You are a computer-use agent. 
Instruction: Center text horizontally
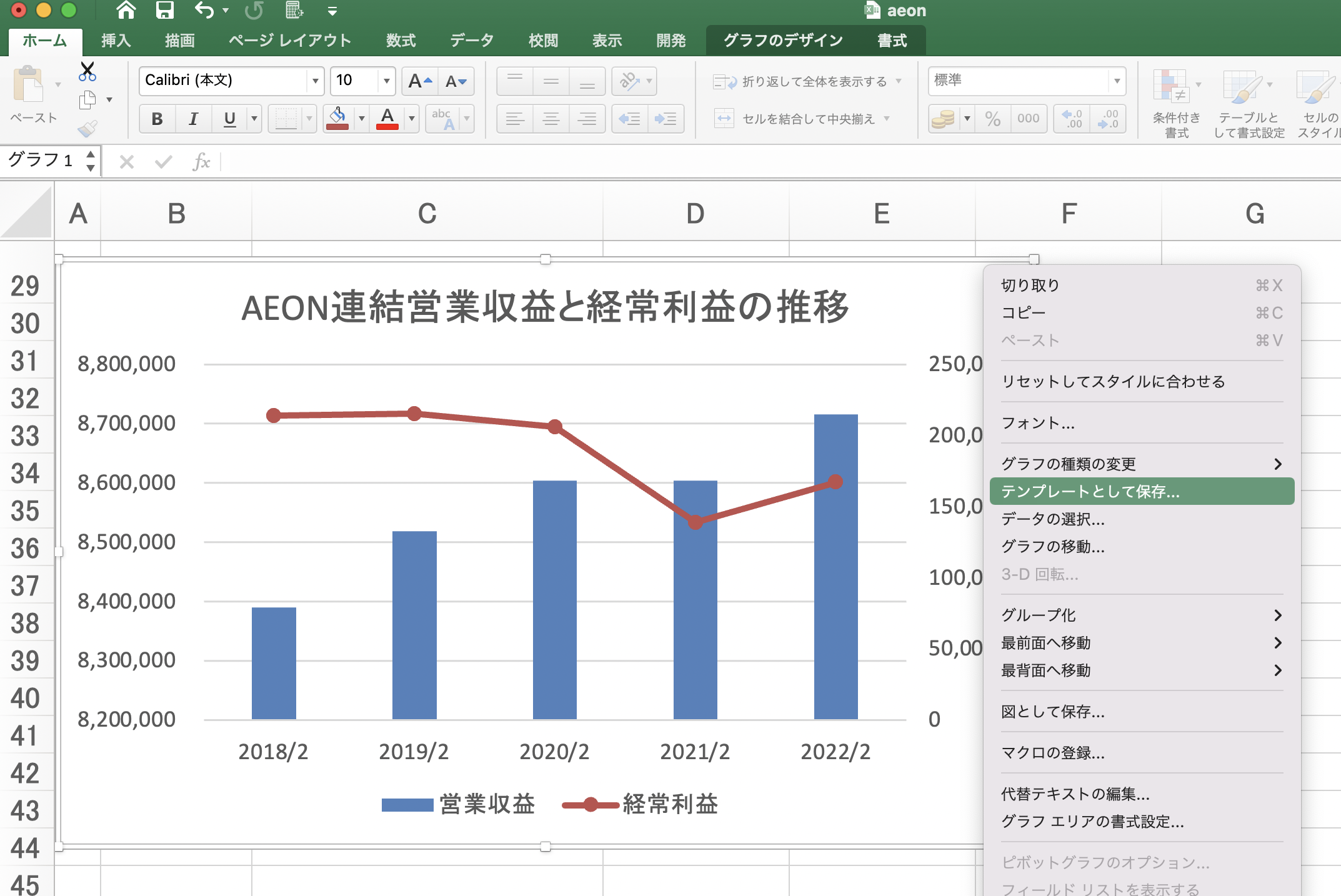551,119
